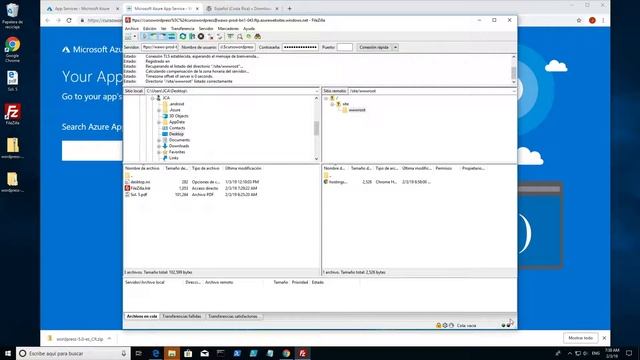
Task: Open the Marcadores menu
Action: [228, 29]
